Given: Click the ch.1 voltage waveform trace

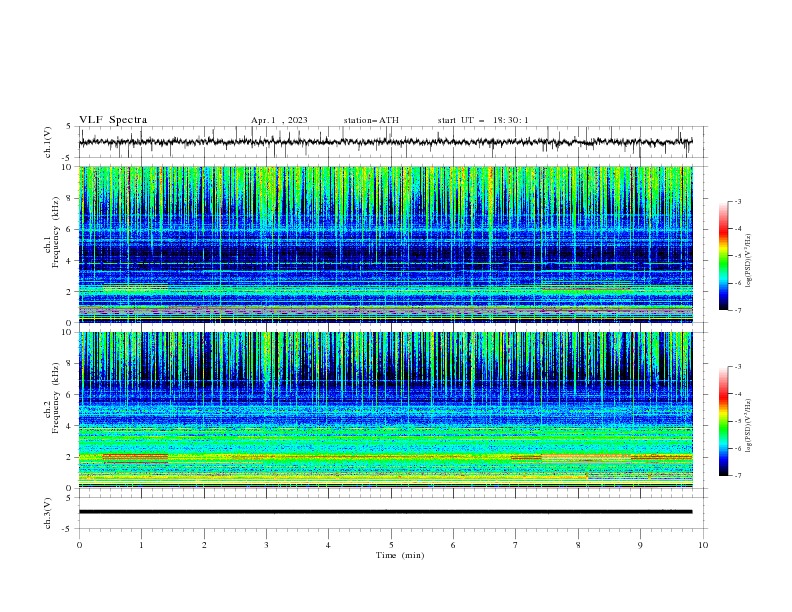Looking at the screenshot, I should (385, 142).
